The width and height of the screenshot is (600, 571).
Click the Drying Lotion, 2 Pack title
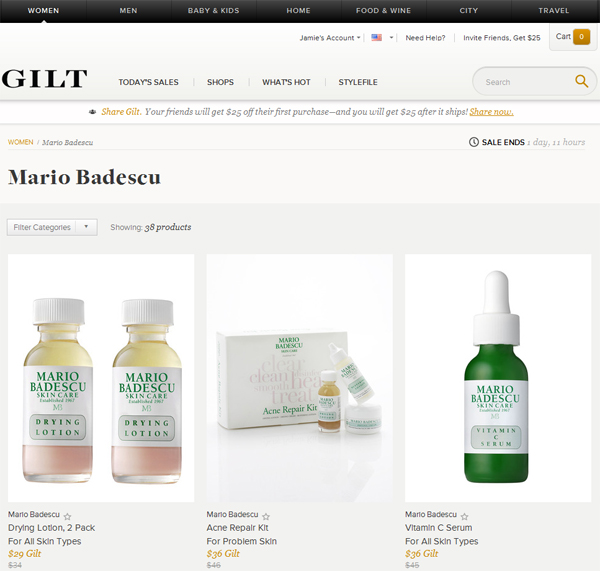click(x=52, y=528)
